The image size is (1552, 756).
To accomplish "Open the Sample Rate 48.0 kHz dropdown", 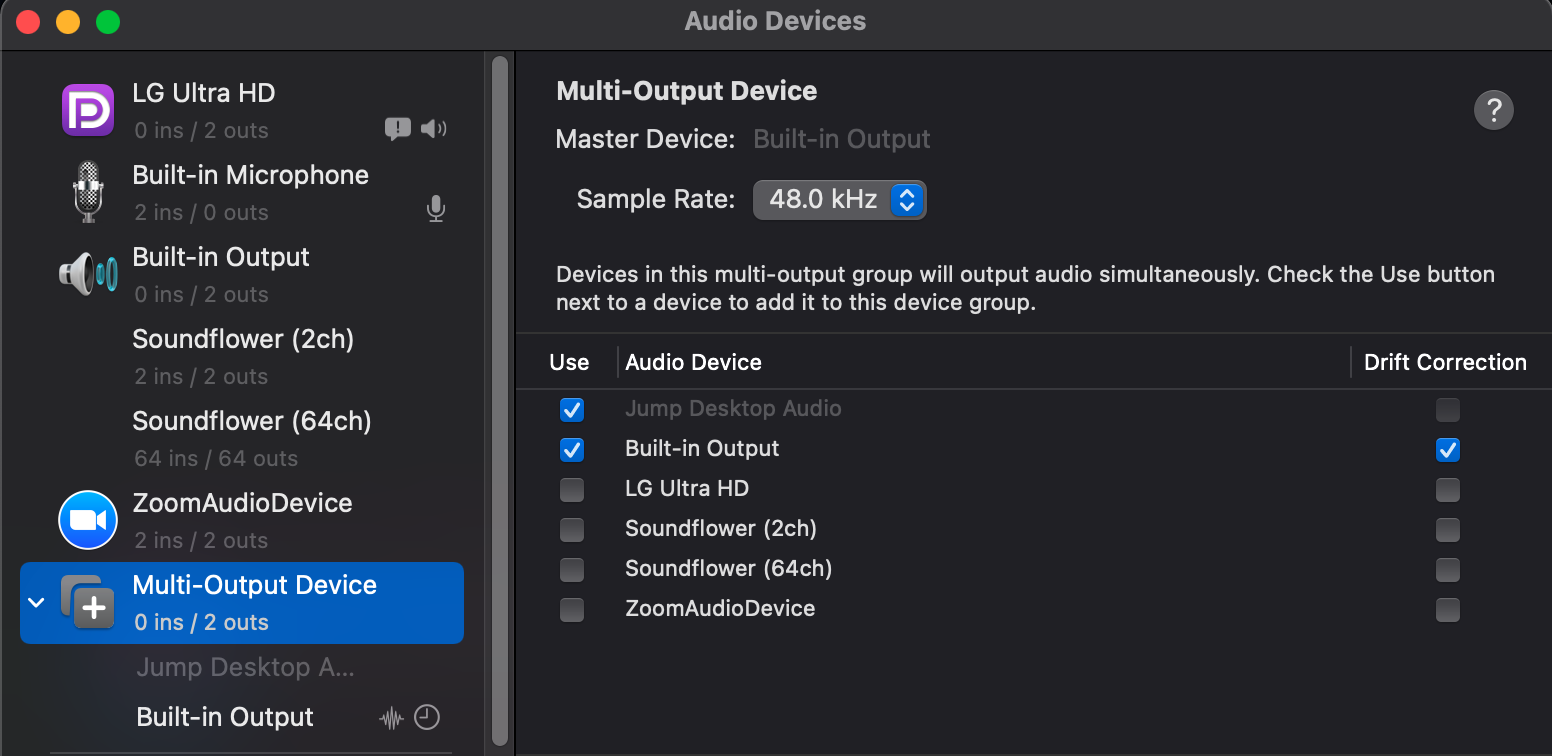I will click(840, 199).
